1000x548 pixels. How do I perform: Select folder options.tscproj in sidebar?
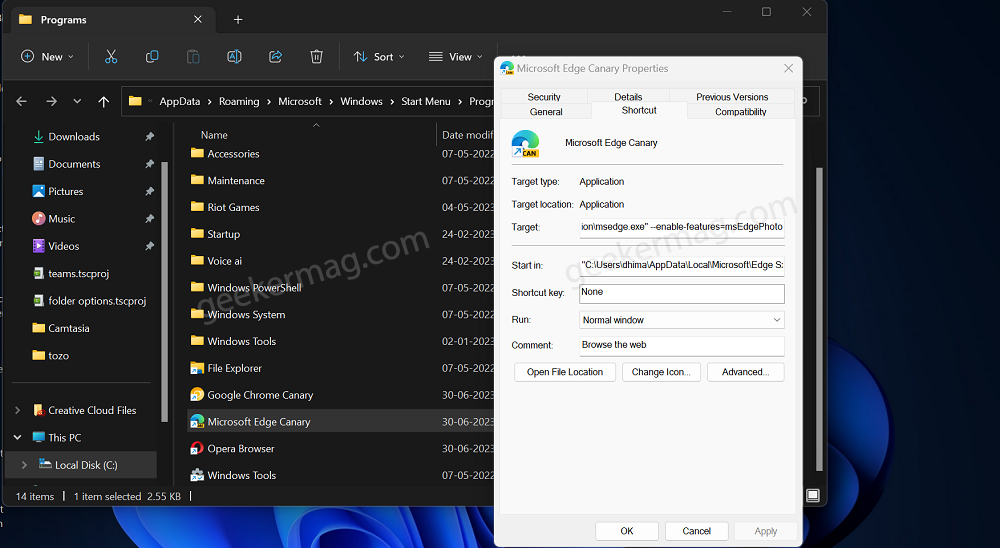(x=97, y=301)
